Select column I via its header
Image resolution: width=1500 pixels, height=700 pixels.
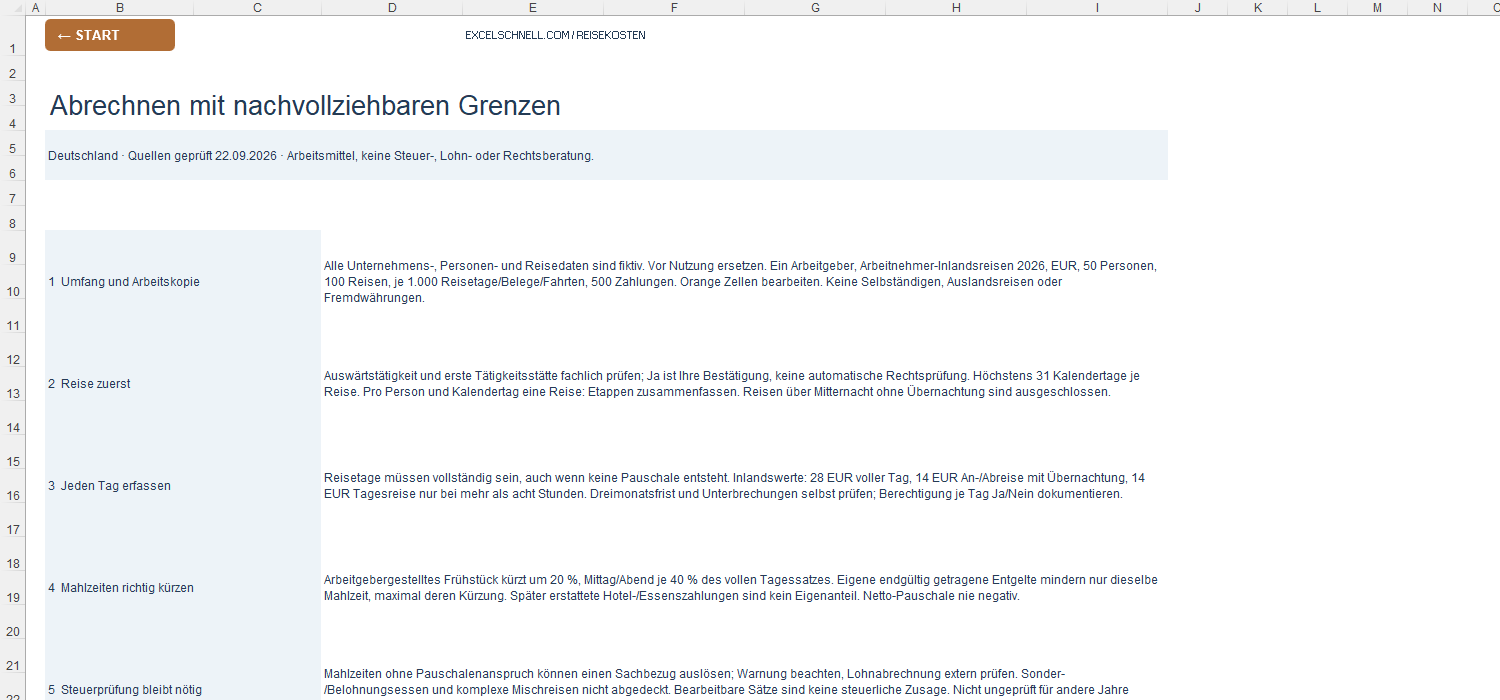(x=1097, y=8)
